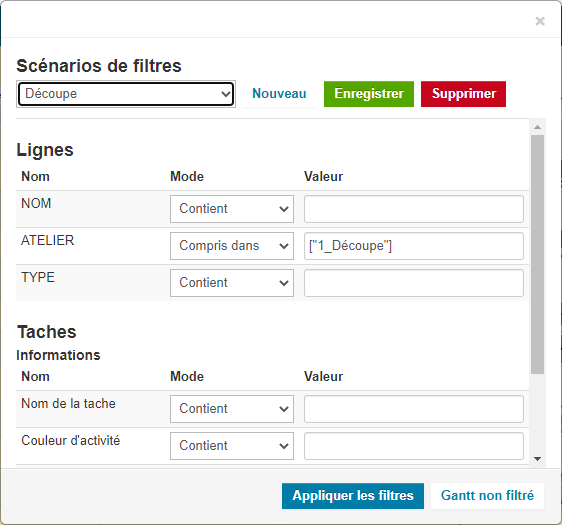Click the Couleur d'activité value field
562x525 pixels.
[414, 446]
